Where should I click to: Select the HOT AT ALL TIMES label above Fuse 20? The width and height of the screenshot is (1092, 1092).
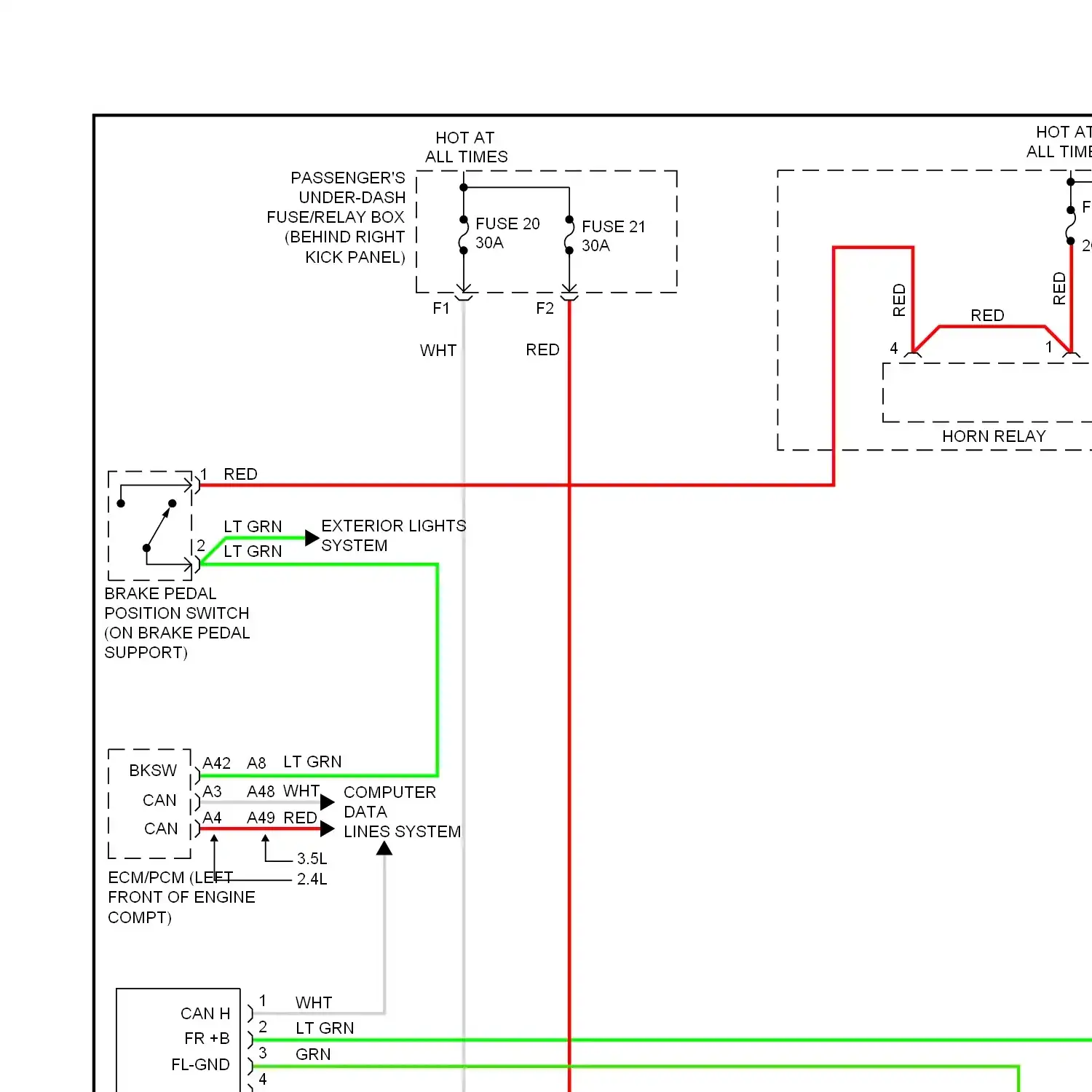click(466, 147)
